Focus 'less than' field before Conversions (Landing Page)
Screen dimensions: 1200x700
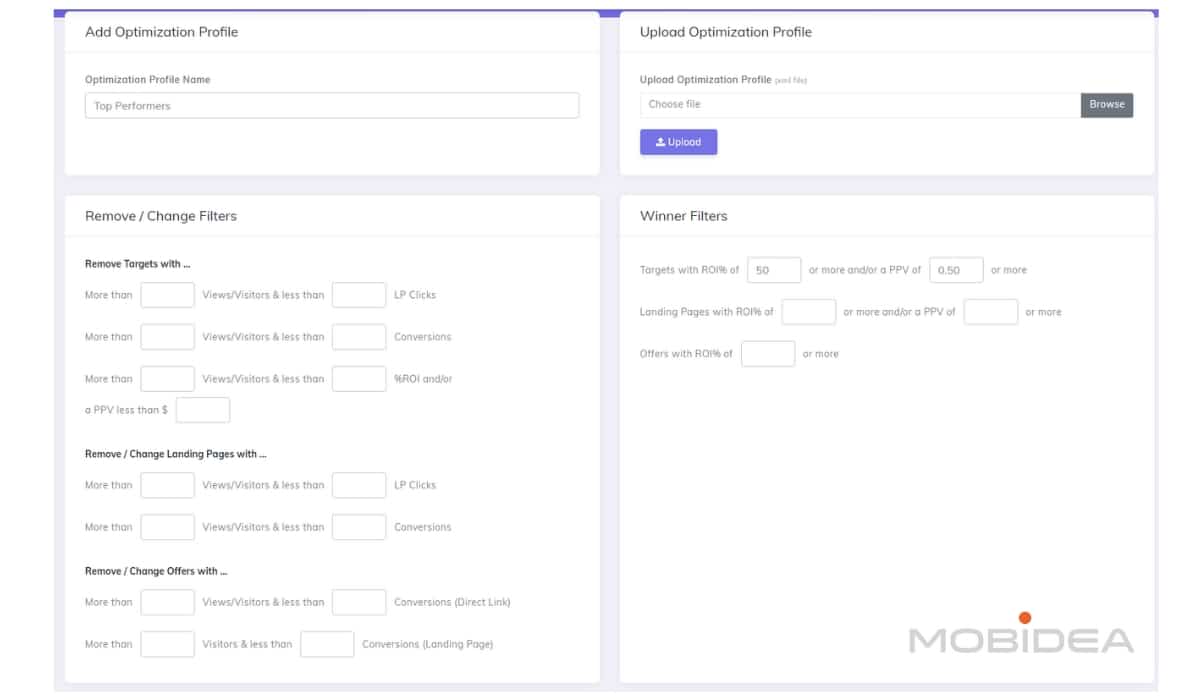tap(327, 644)
